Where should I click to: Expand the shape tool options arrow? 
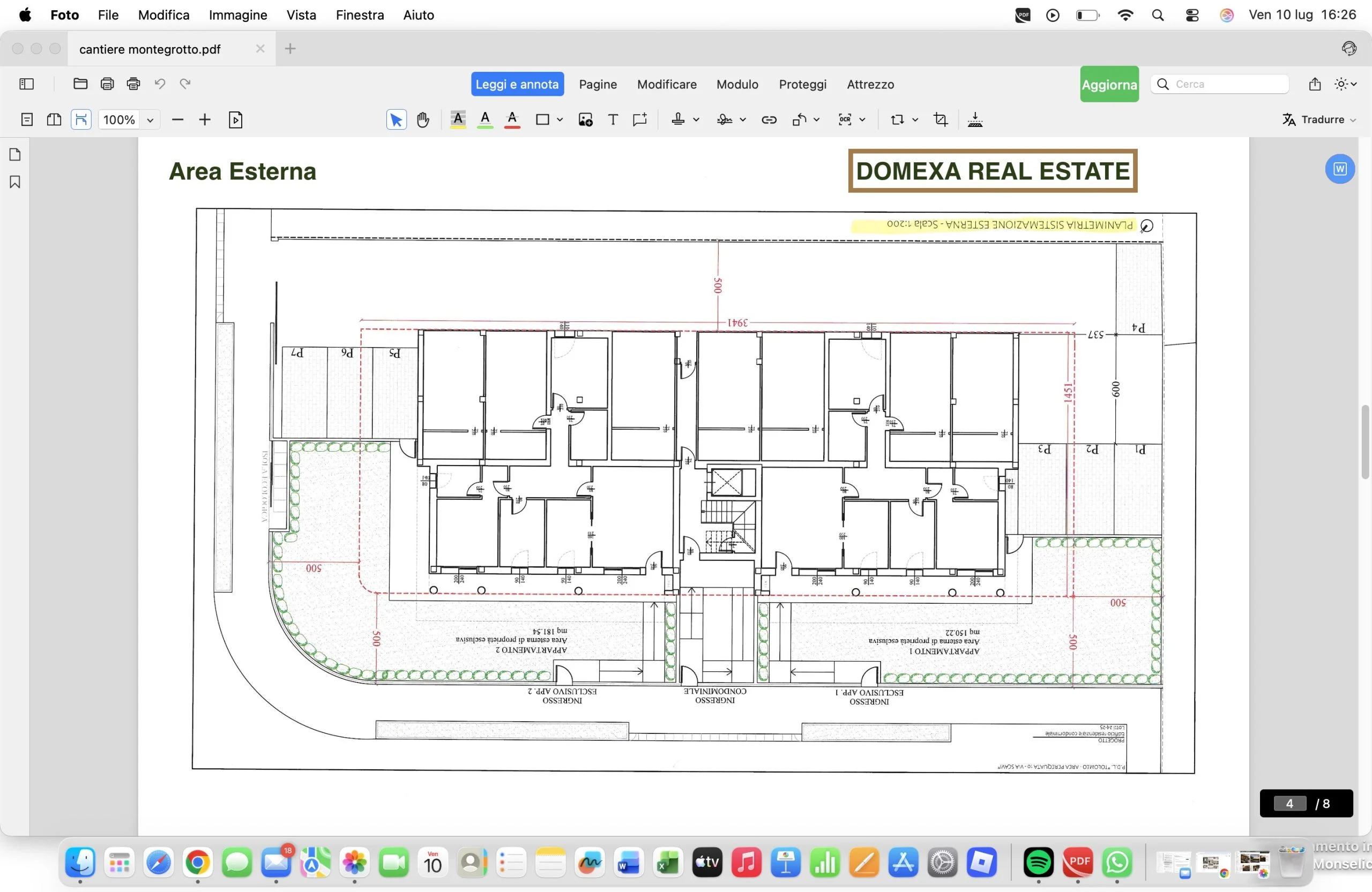(x=560, y=120)
